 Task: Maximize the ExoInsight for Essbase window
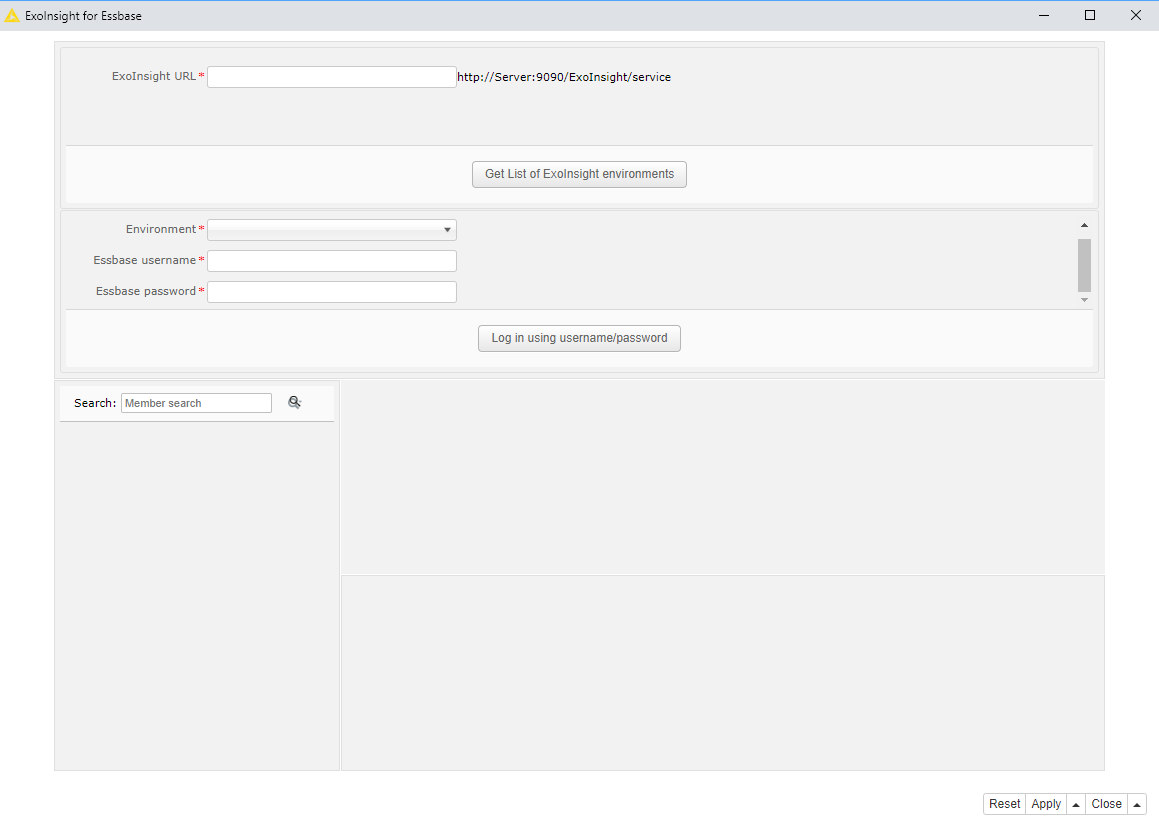1090,16
